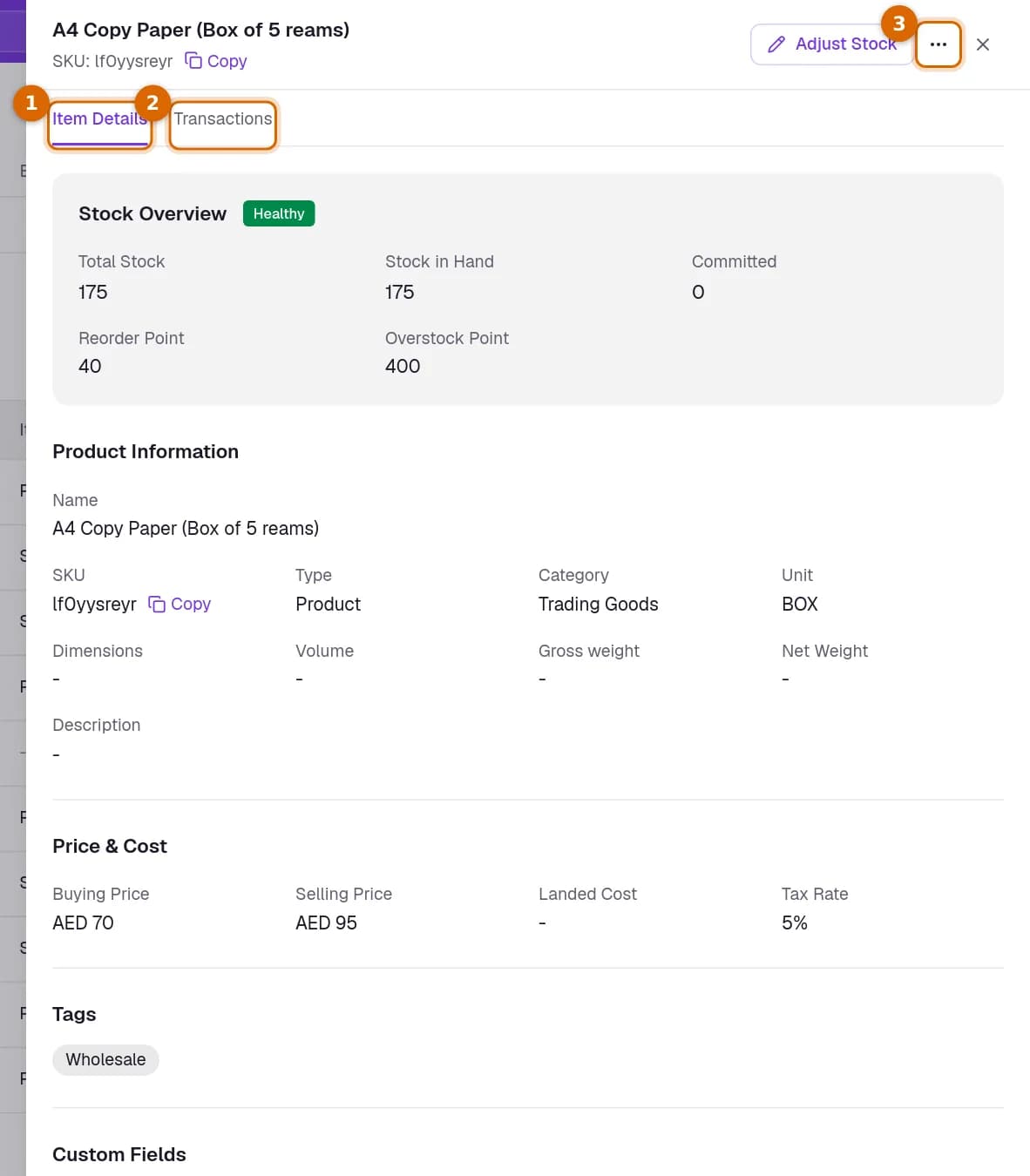The height and width of the screenshot is (1176, 1030).
Task: Select the Item Details tab
Action: 99,119
